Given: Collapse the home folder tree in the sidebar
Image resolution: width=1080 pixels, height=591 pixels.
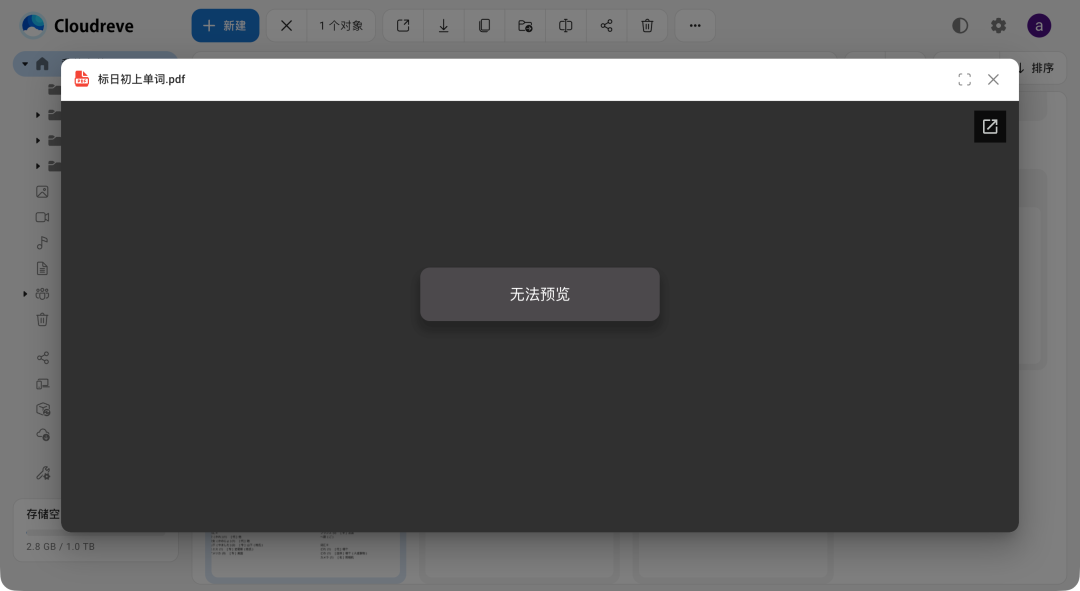Looking at the screenshot, I should [x=25, y=64].
